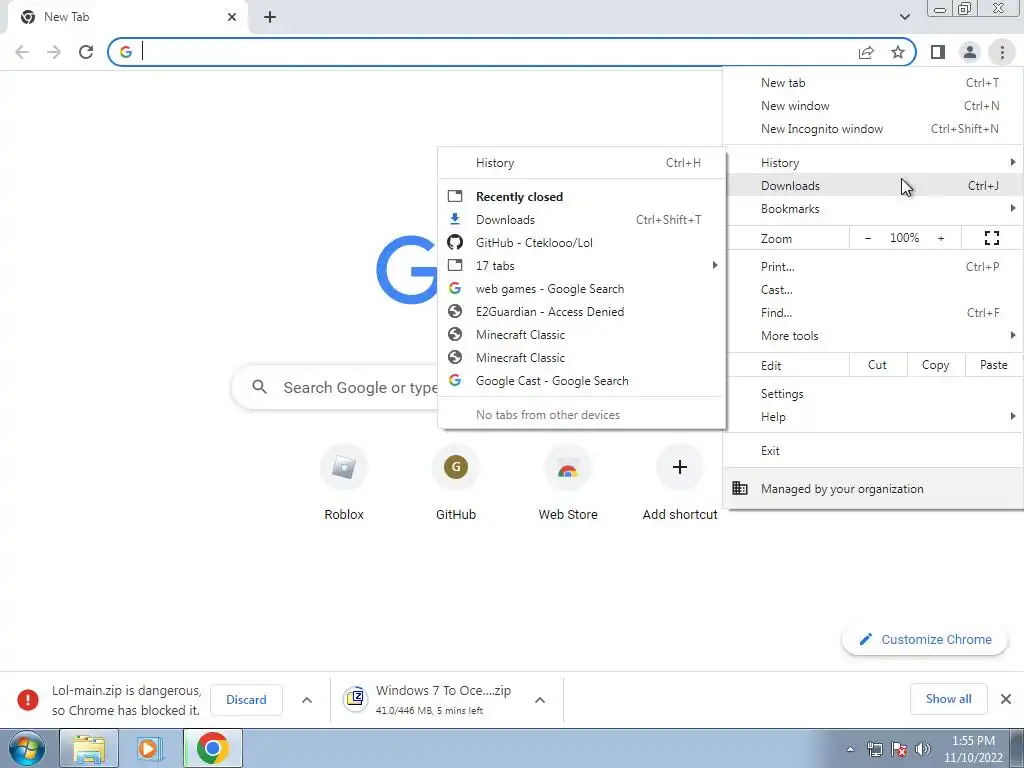Select Exit menu item
The height and width of the screenshot is (768, 1024).
[x=873, y=451]
